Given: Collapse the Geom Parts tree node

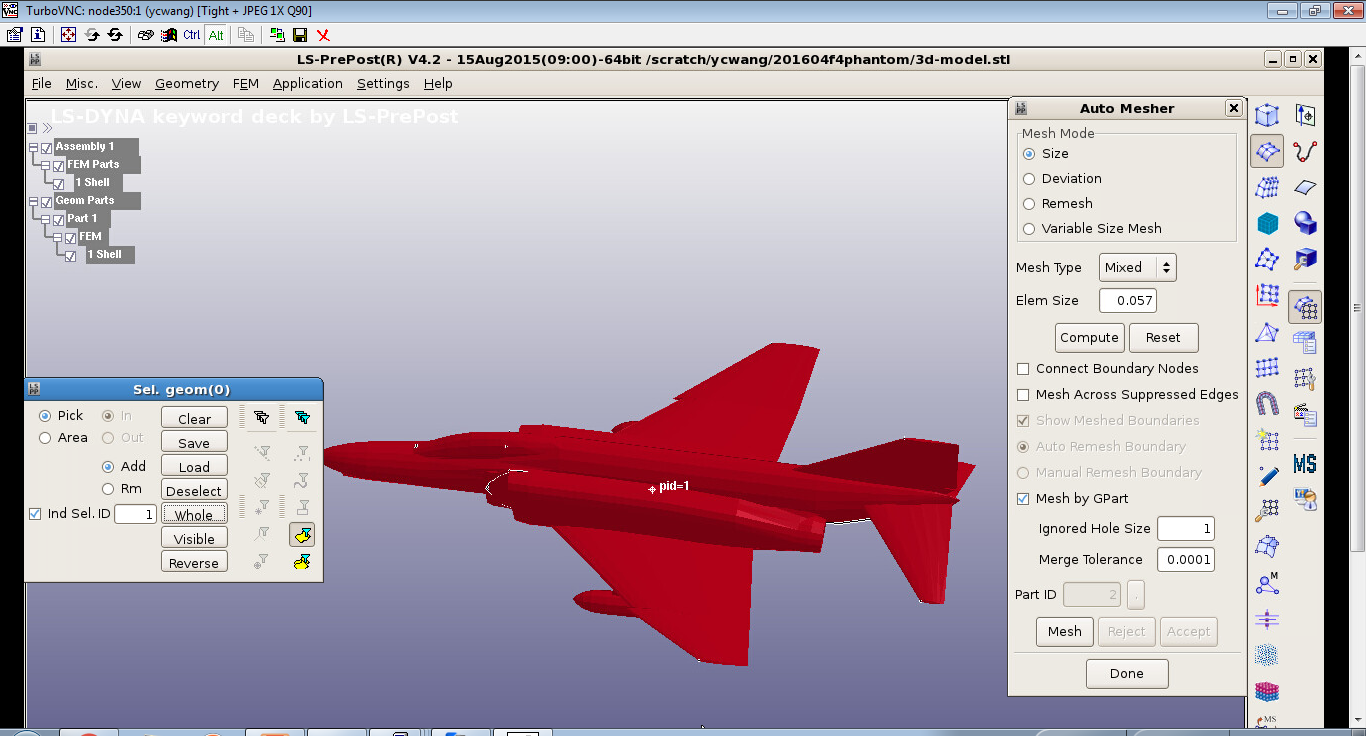Looking at the screenshot, I should point(33,201).
